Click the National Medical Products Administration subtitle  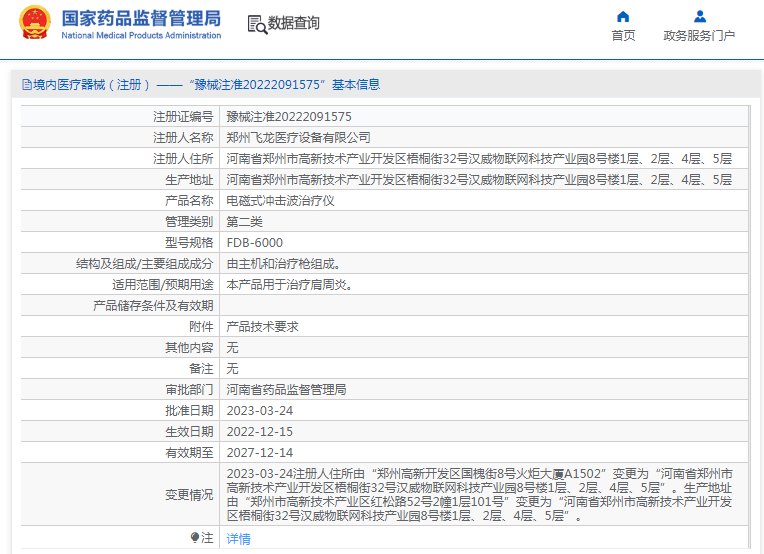click(x=141, y=35)
